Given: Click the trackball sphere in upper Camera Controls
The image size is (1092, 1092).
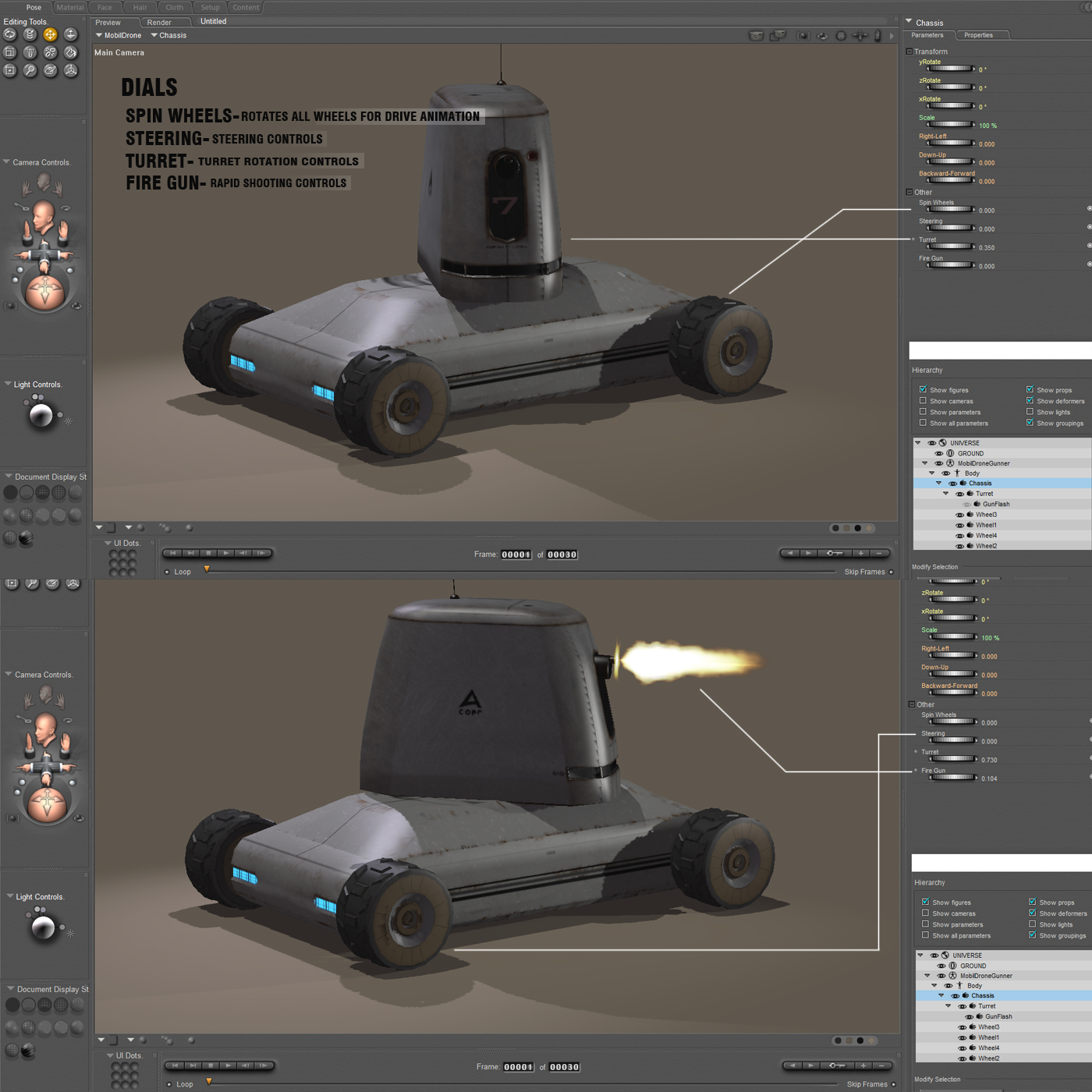Looking at the screenshot, I should 45,291.
